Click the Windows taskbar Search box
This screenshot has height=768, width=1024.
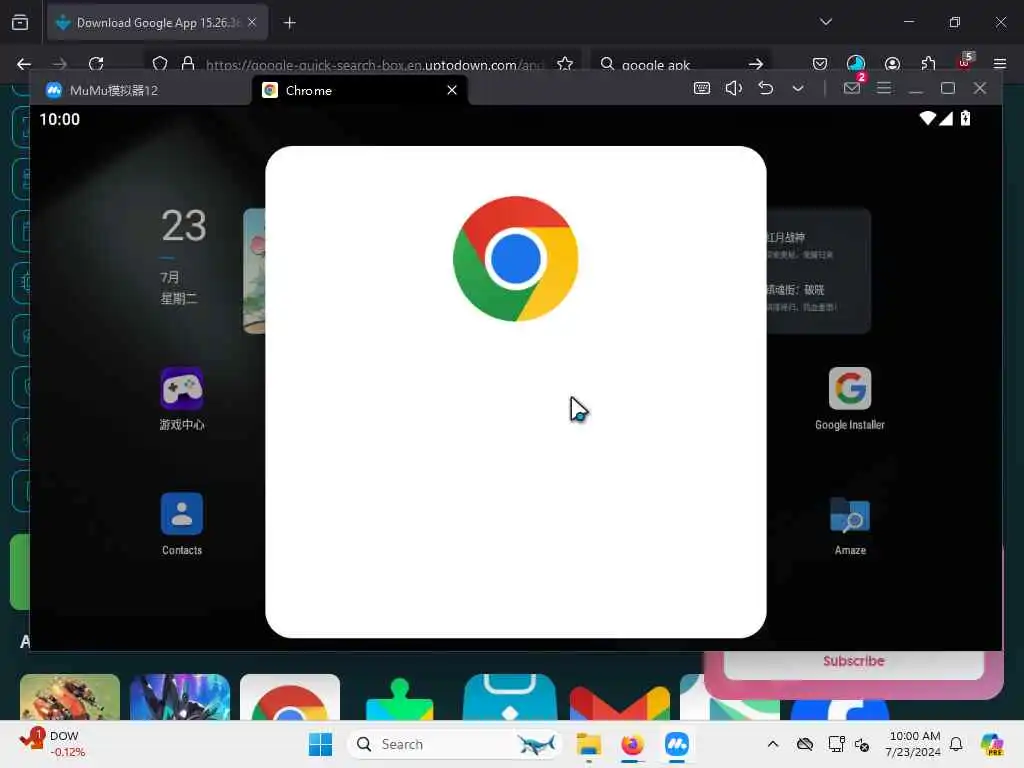point(455,744)
